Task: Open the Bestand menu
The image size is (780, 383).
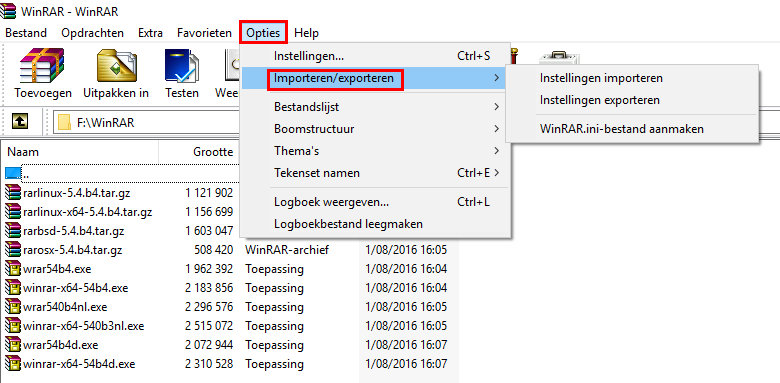Action: 26,33
